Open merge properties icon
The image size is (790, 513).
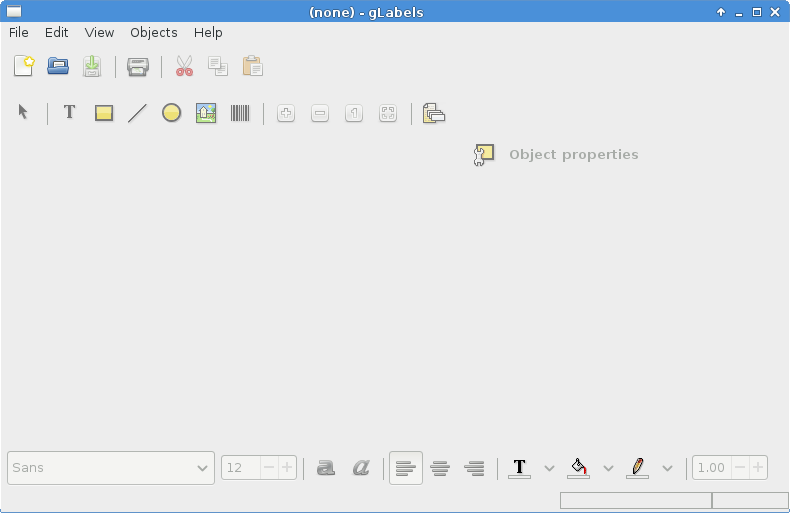[433, 113]
